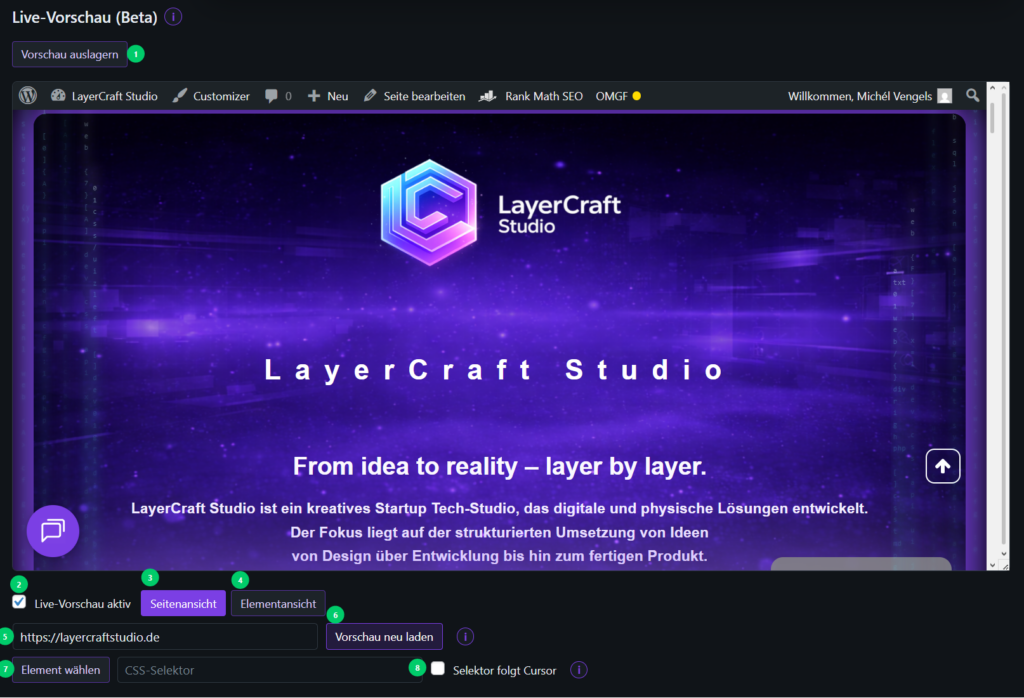Click the info icon beside Vorschau neu laden
Image resolution: width=1024 pixels, height=698 pixels.
(465, 637)
